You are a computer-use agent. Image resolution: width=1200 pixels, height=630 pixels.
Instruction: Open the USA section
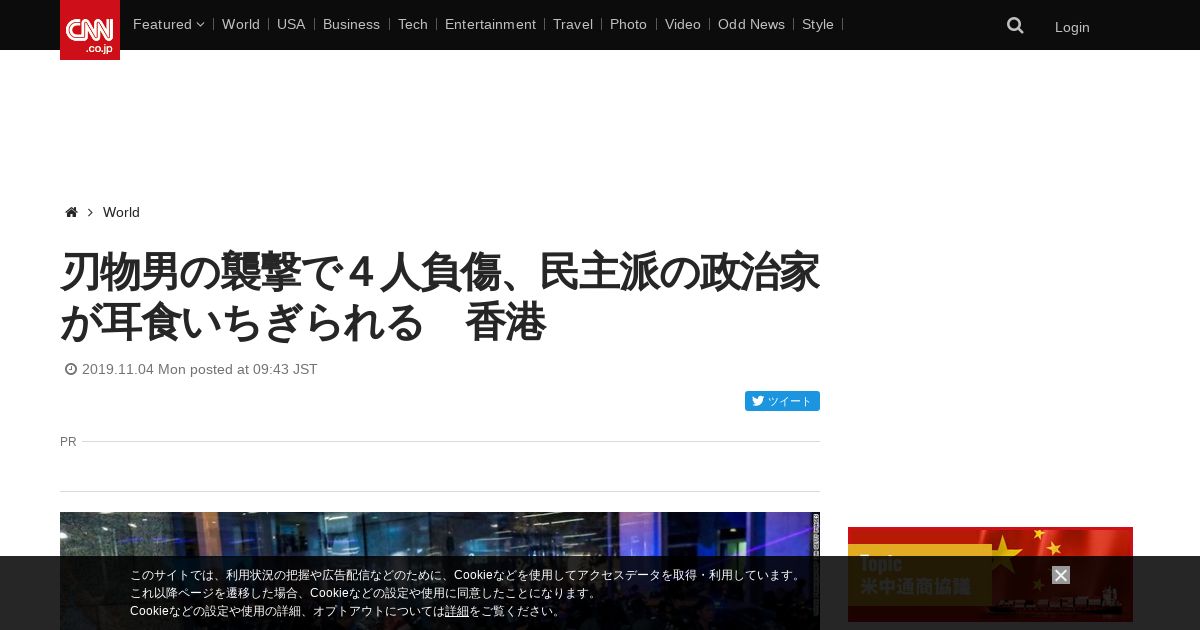[291, 24]
